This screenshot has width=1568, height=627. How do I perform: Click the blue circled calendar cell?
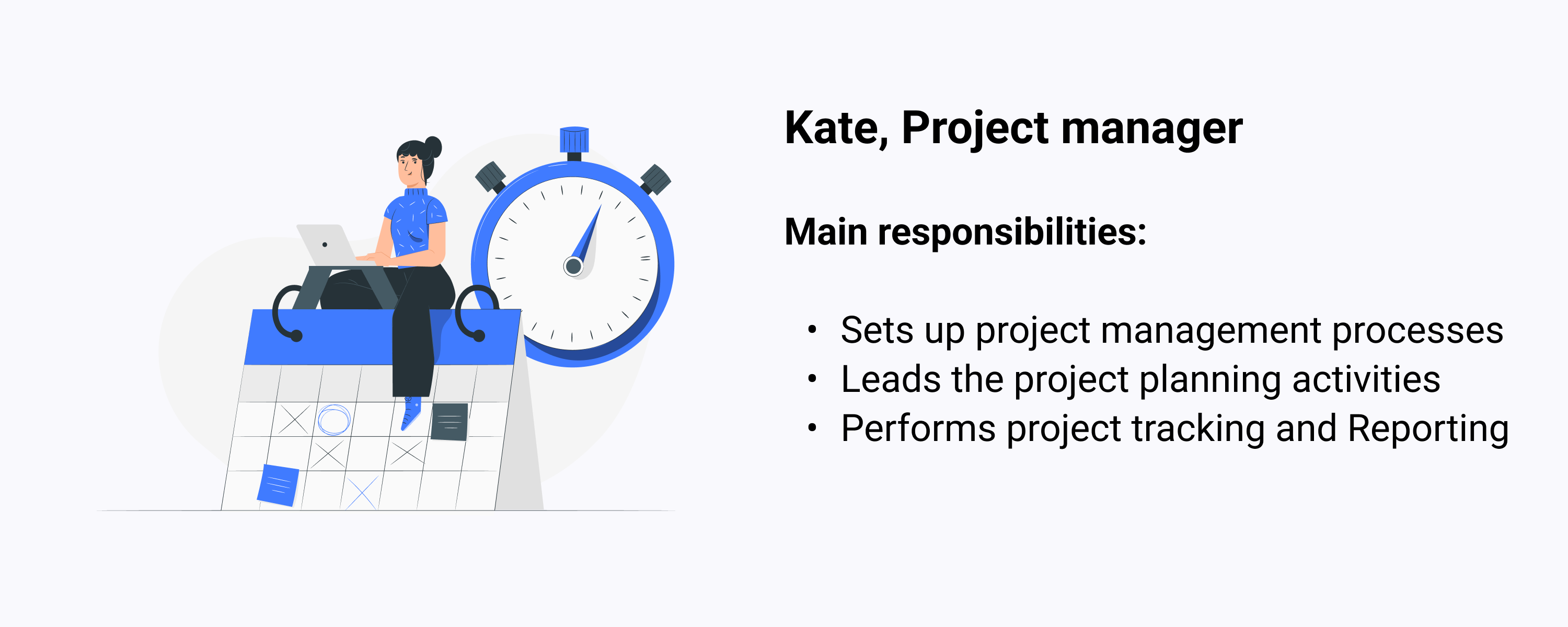334,420
